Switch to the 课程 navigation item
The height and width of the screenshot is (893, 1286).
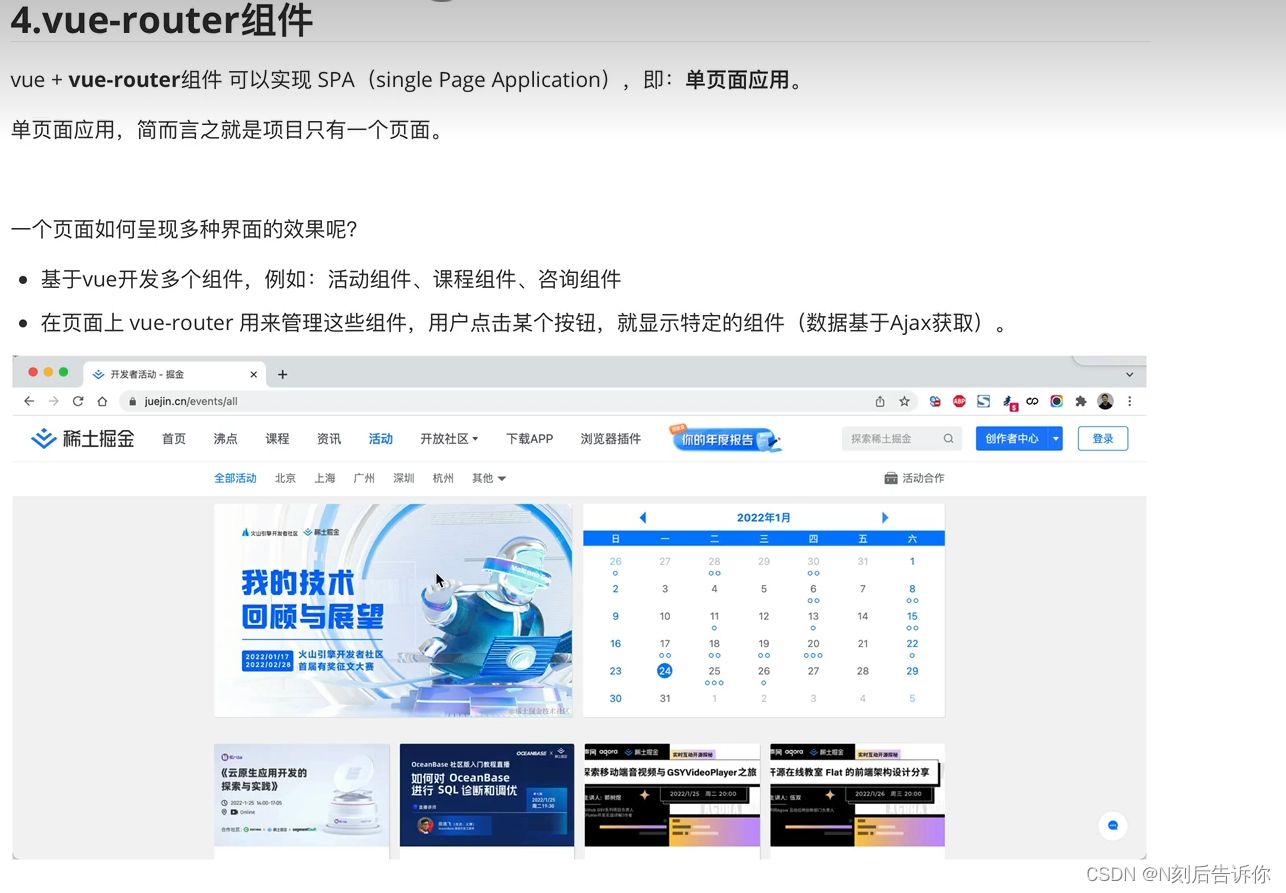pyautogui.click(x=277, y=438)
